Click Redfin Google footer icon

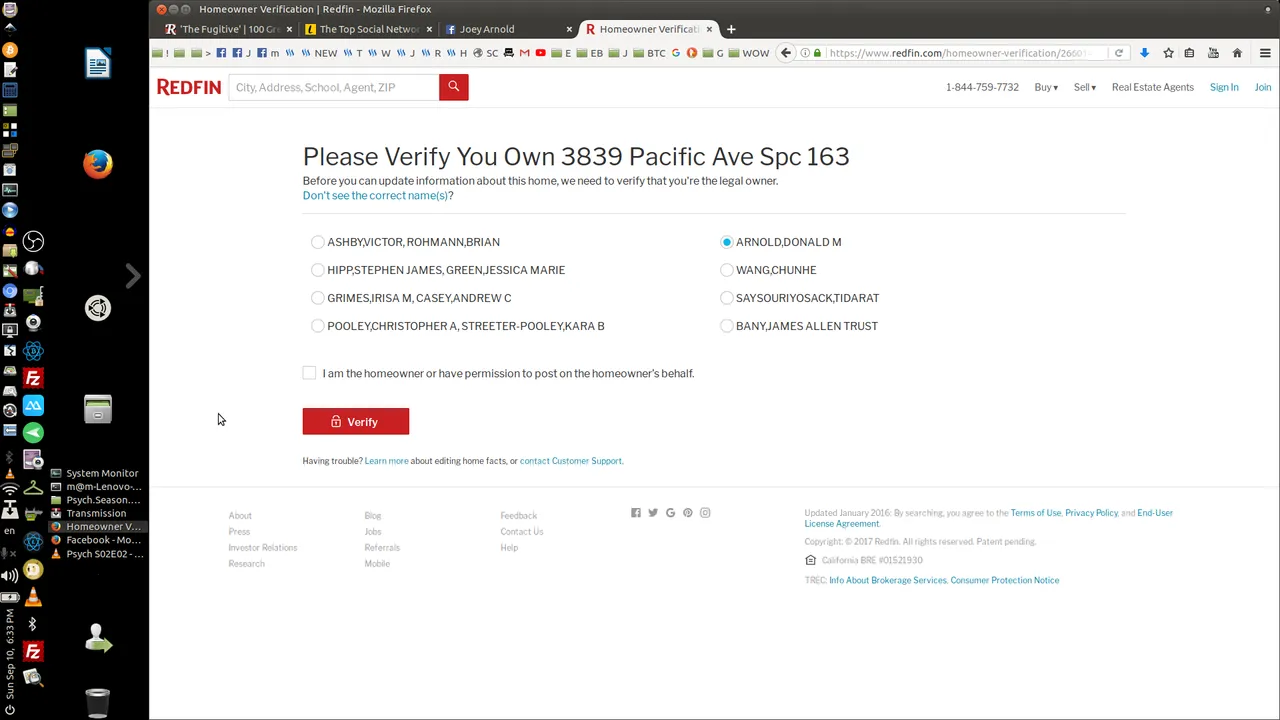point(670,513)
